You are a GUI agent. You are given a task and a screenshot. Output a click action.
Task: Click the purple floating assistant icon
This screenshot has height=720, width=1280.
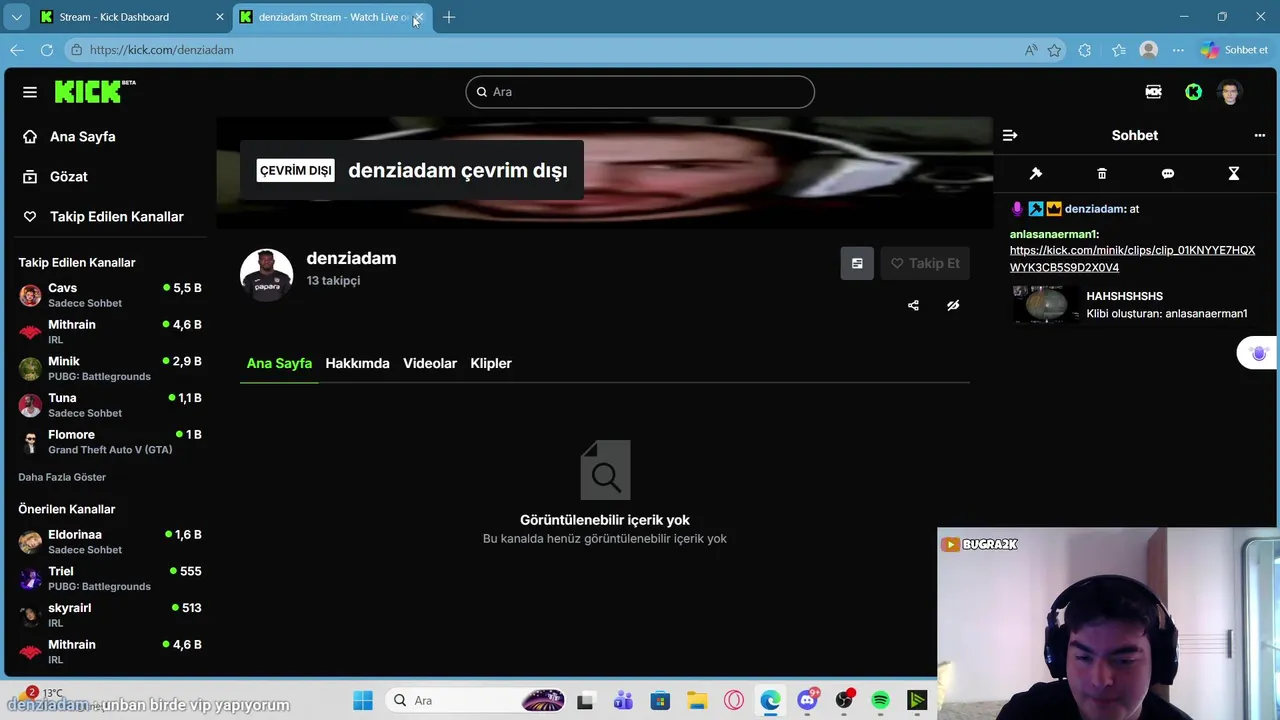[x=1258, y=353]
